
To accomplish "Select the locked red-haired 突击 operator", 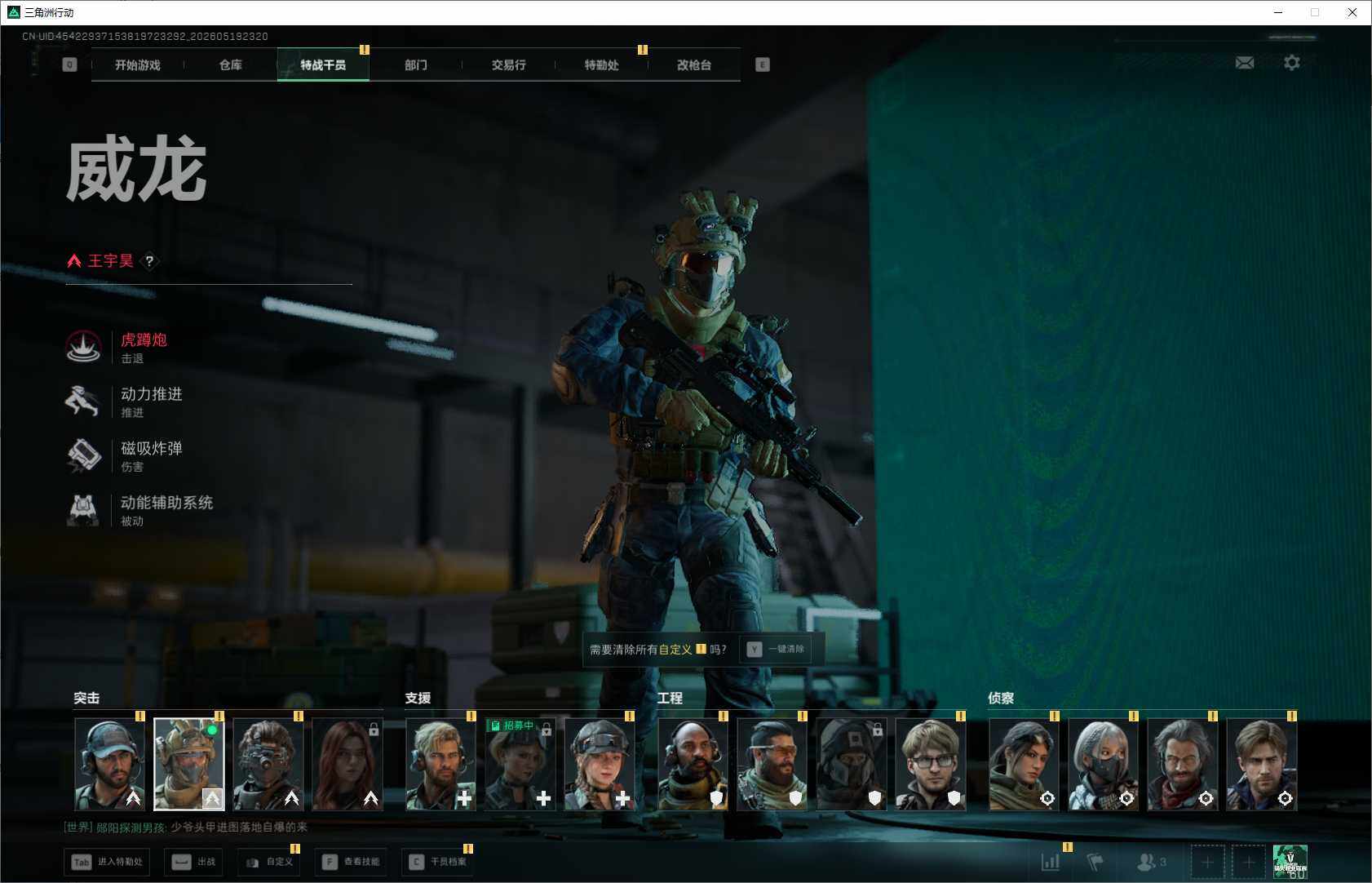I will tap(347, 764).
